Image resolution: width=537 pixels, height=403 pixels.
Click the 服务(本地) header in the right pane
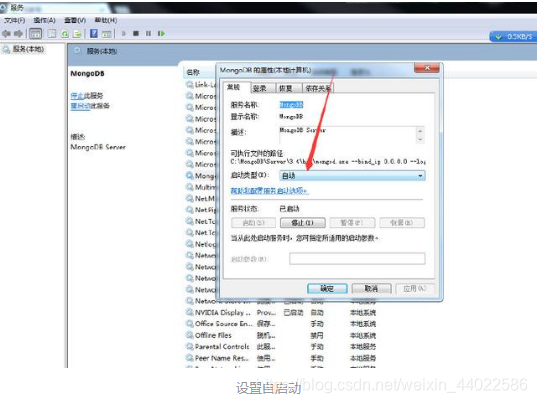click(x=101, y=51)
